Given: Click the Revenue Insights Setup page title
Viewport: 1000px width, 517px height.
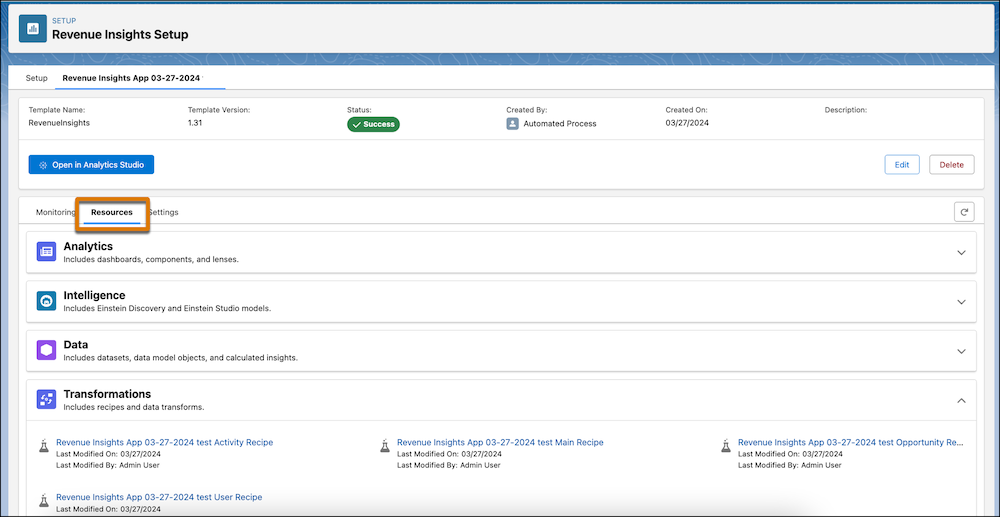Looking at the screenshot, I should point(120,34).
